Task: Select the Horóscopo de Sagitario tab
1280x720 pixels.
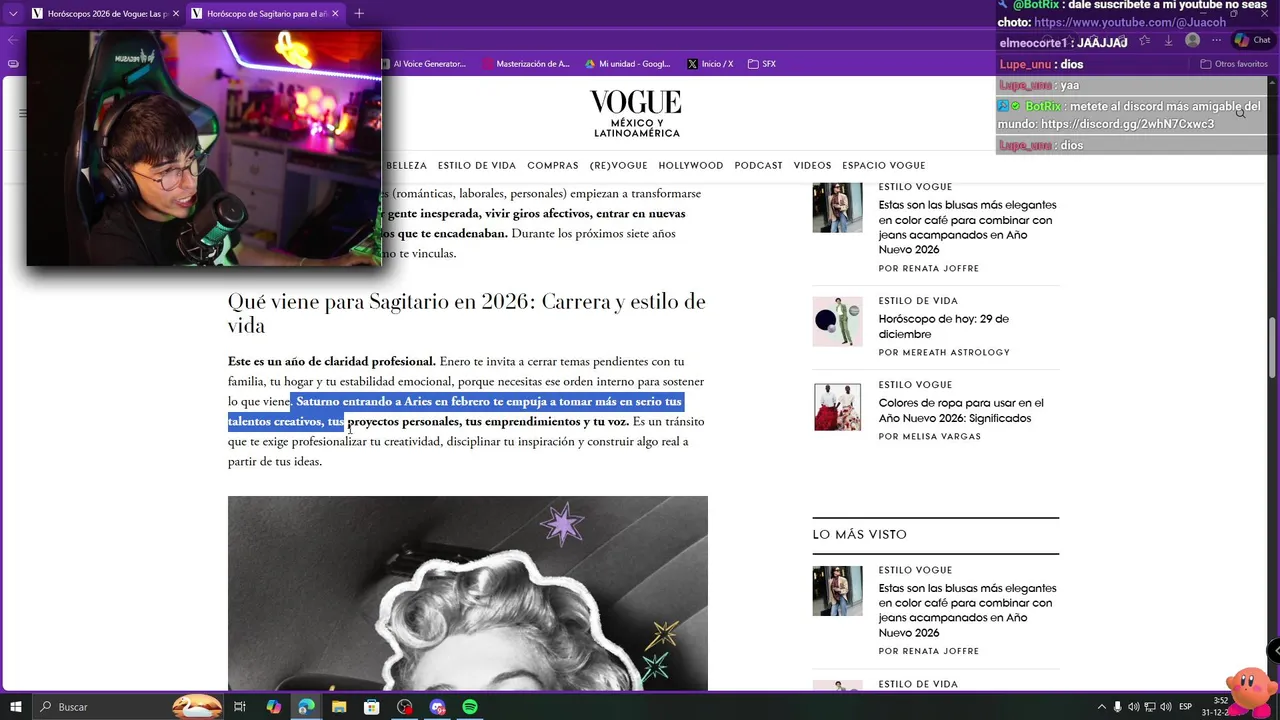Action: (x=265, y=13)
